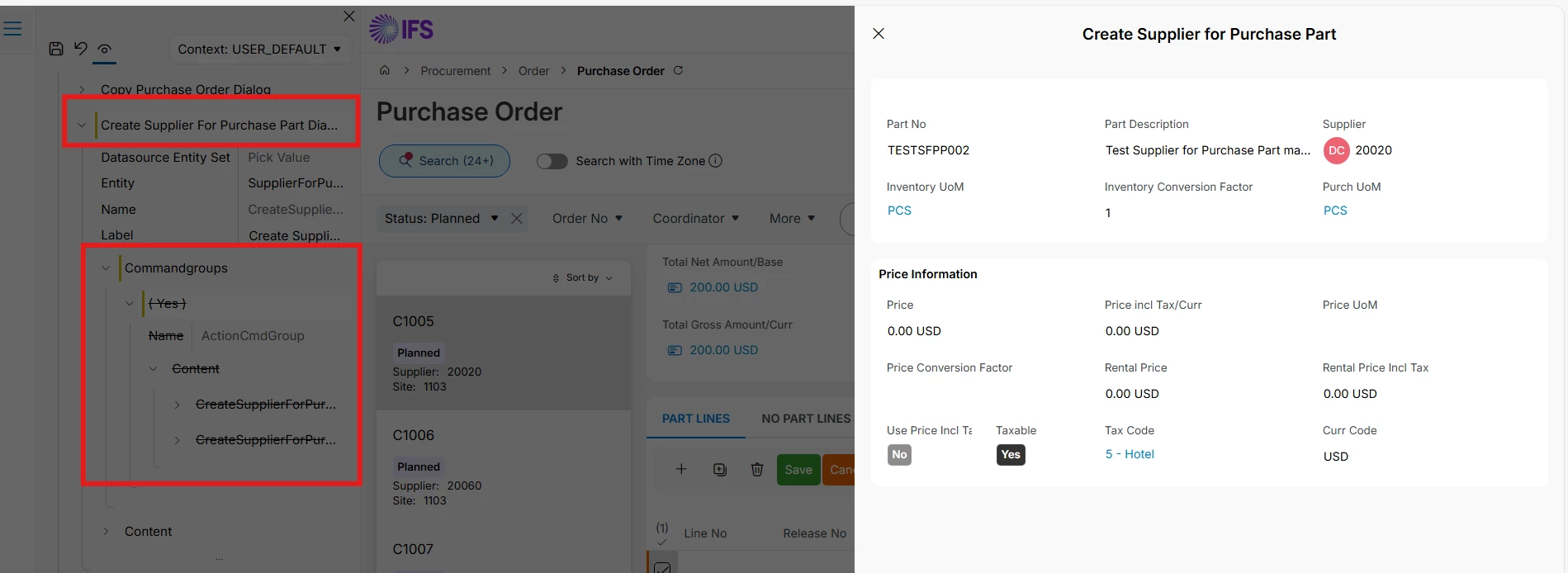Click Curr Code value USD
1568x573 pixels.
[1335, 457]
